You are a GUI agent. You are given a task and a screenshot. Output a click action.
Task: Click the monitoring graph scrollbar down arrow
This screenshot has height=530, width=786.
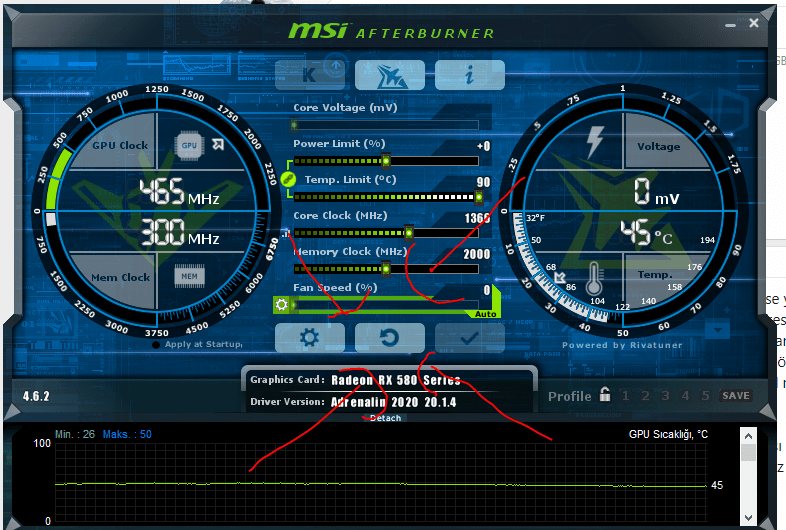748,517
